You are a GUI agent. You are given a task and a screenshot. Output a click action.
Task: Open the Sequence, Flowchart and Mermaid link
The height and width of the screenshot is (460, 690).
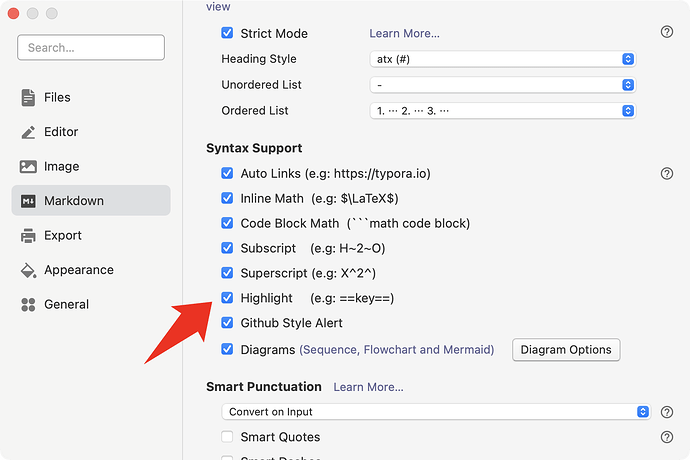coord(396,350)
